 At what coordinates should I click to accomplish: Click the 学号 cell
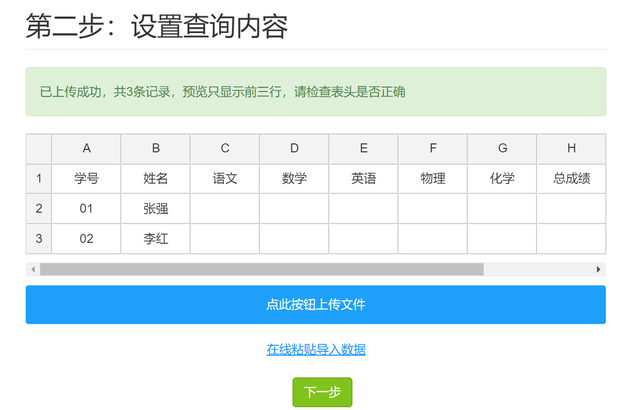tap(86, 179)
